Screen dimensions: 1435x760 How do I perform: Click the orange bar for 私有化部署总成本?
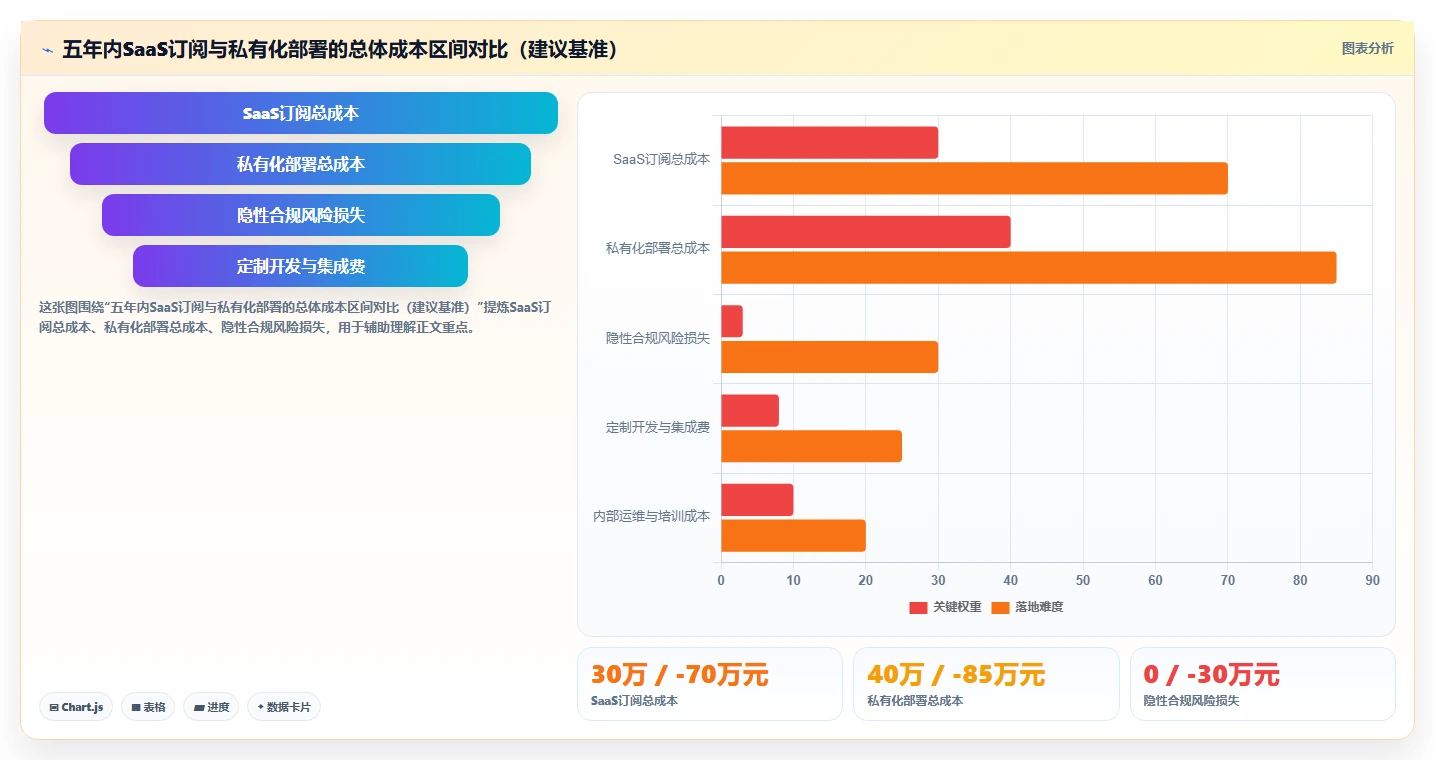(x=1028, y=268)
